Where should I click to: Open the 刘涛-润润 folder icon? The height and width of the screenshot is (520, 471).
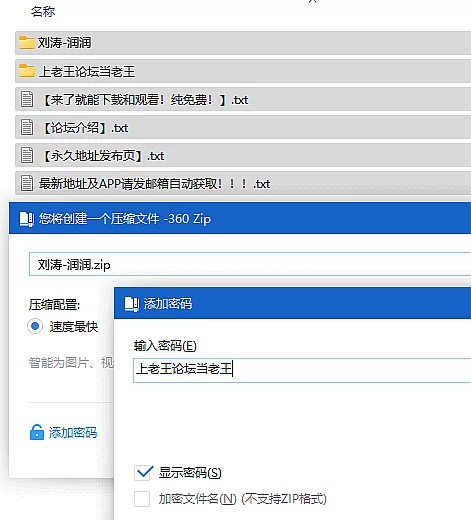pyautogui.click(x=27, y=43)
